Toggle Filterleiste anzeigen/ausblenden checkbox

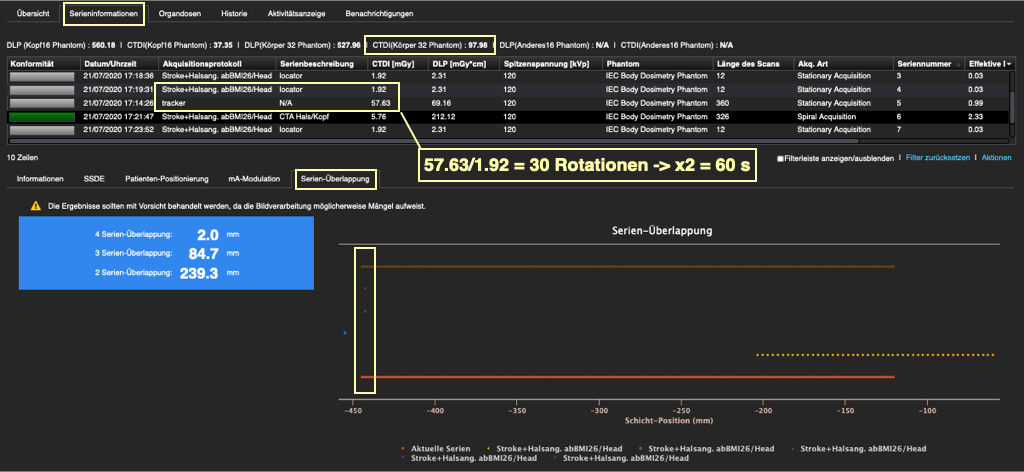(x=780, y=159)
